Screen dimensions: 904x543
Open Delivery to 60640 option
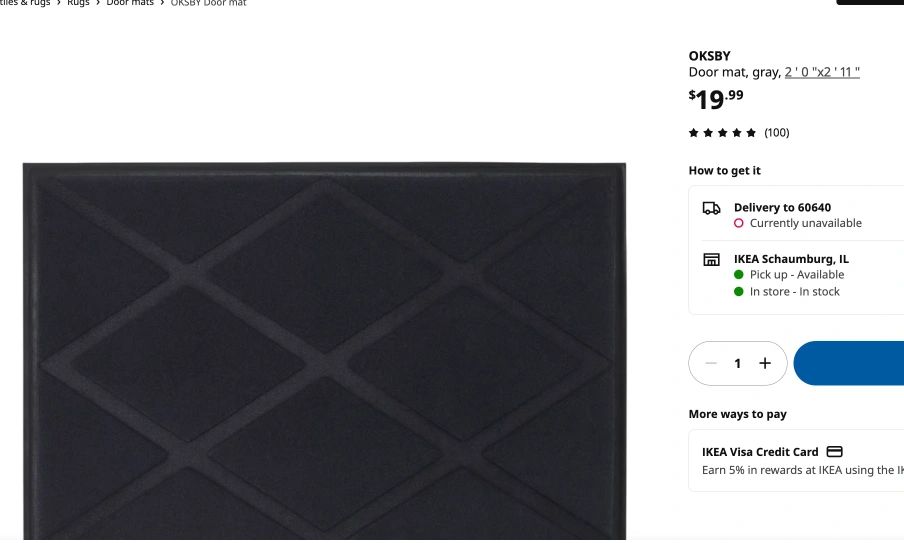(782, 208)
